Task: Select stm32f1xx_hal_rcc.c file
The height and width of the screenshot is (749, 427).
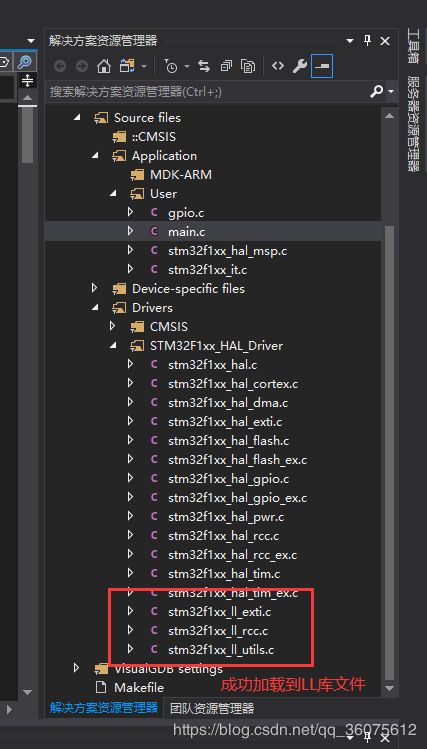Action: click(224, 536)
